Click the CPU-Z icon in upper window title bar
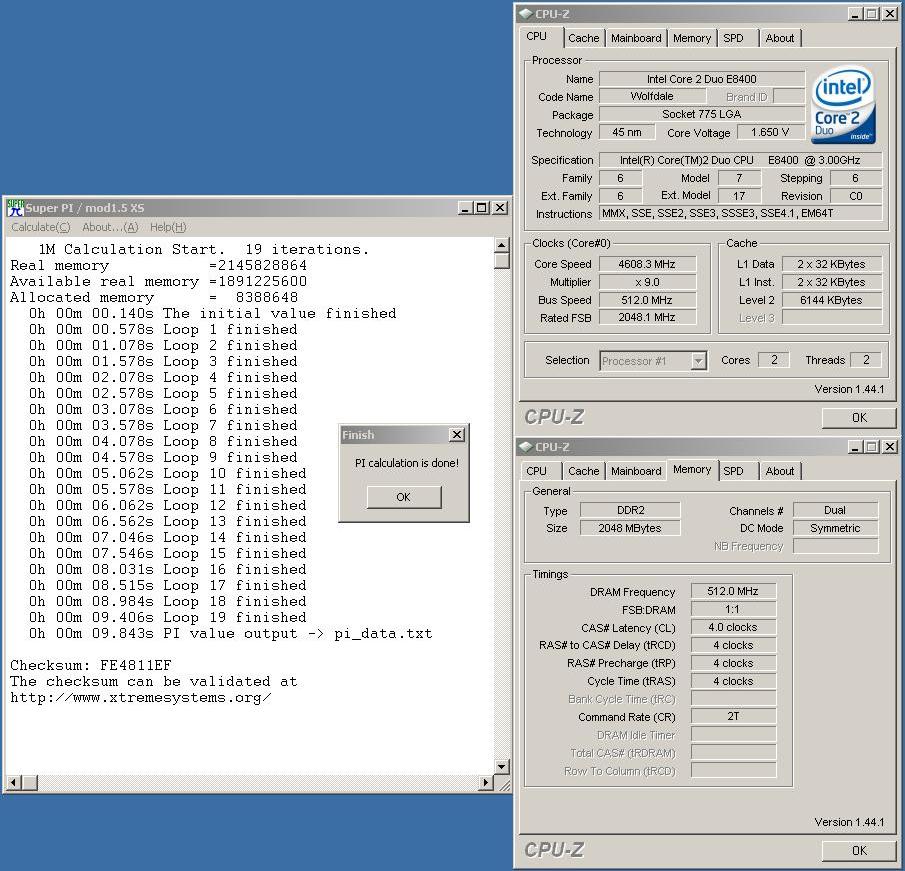 (526, 14)
